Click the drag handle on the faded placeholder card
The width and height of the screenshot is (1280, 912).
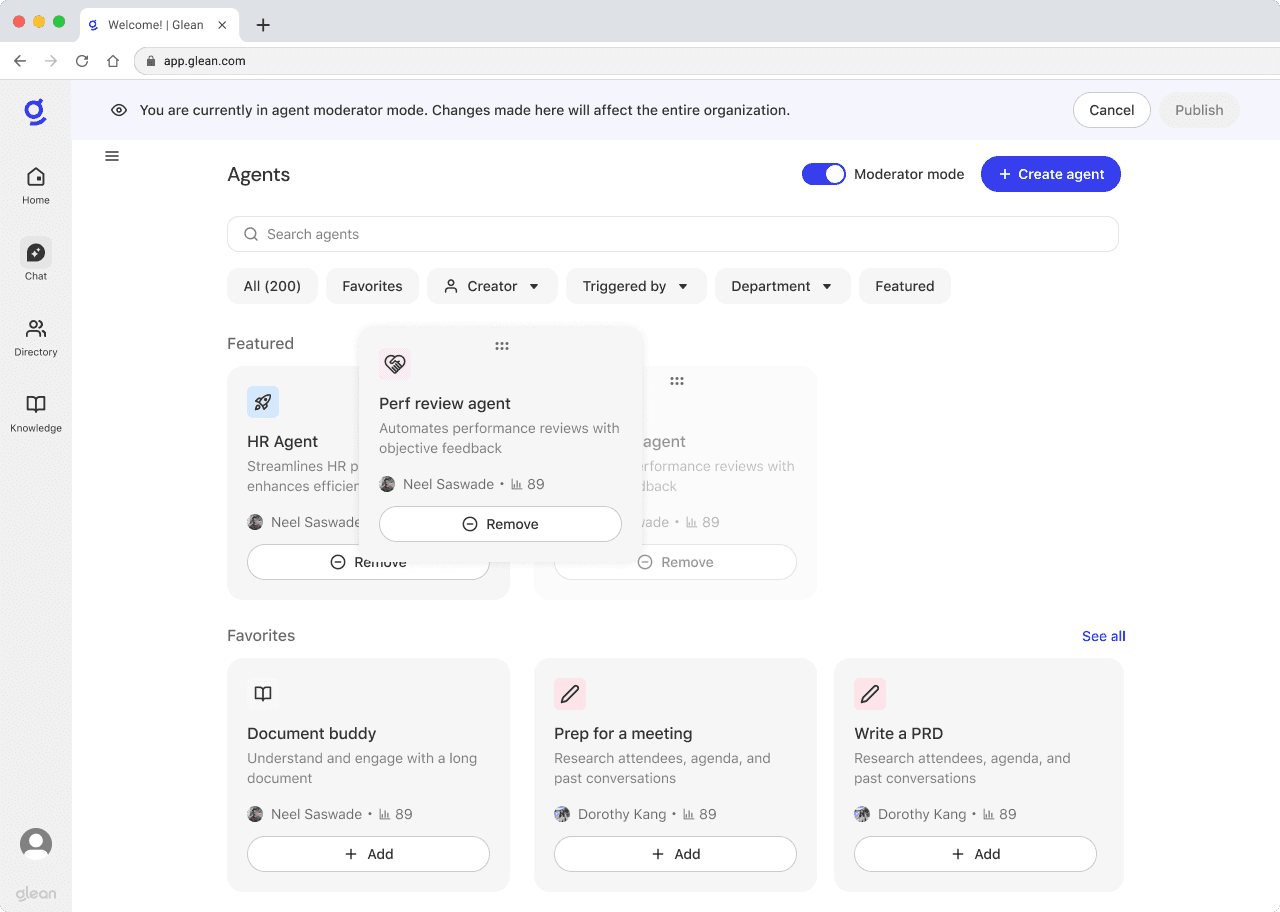point(677,381)
